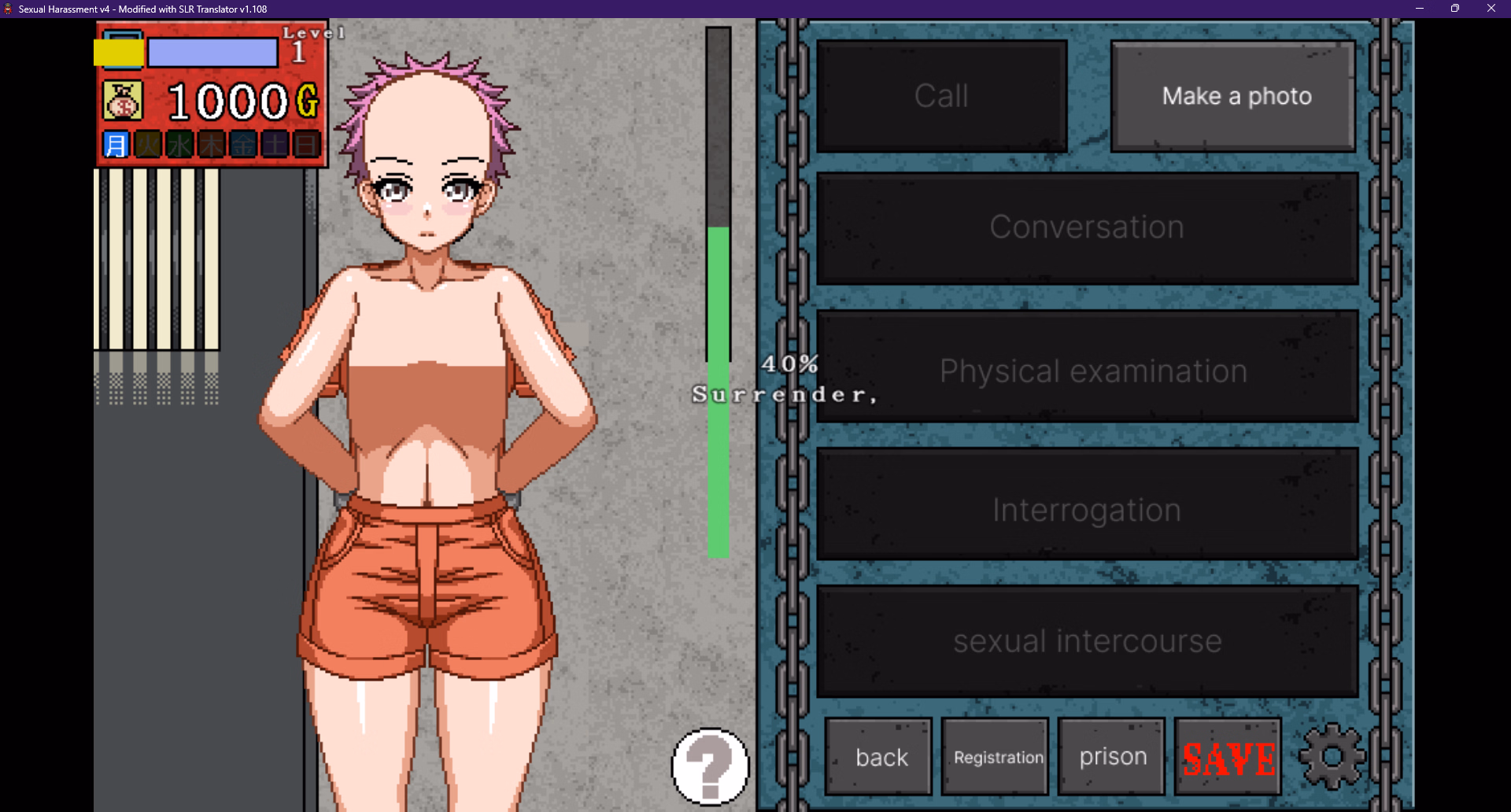Screen dimensions: 1511x812
Task: Choose the Conversation menu option
Action: click(x=1087, y=228)
